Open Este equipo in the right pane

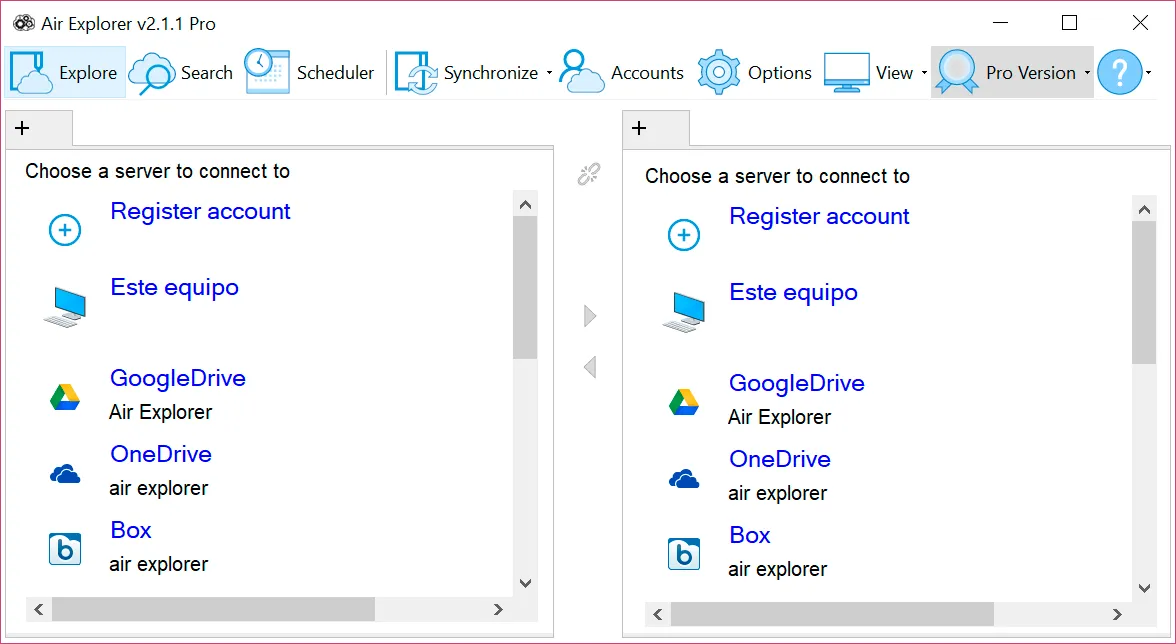pos(794,292)
